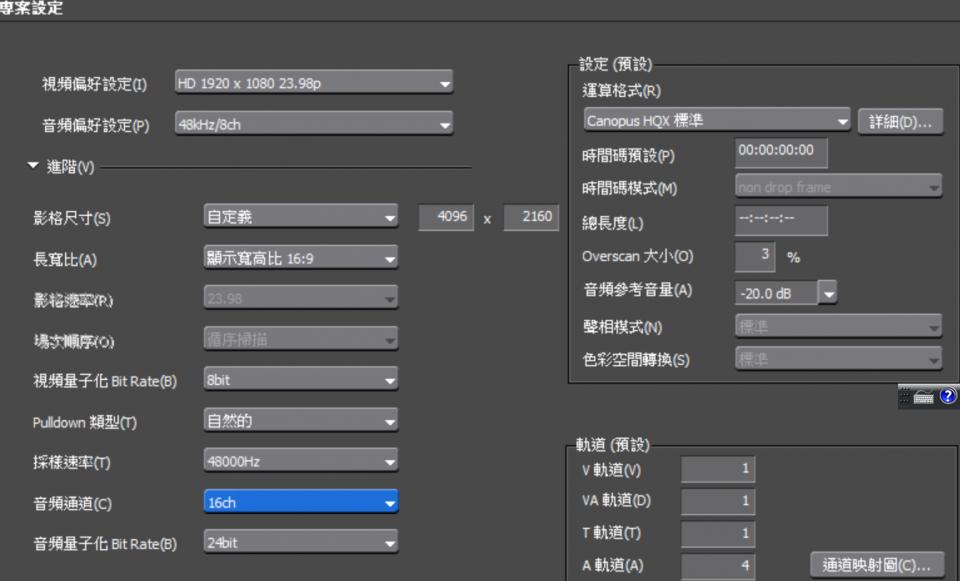Click the blue help question mark icon

(x=948, y=396)
